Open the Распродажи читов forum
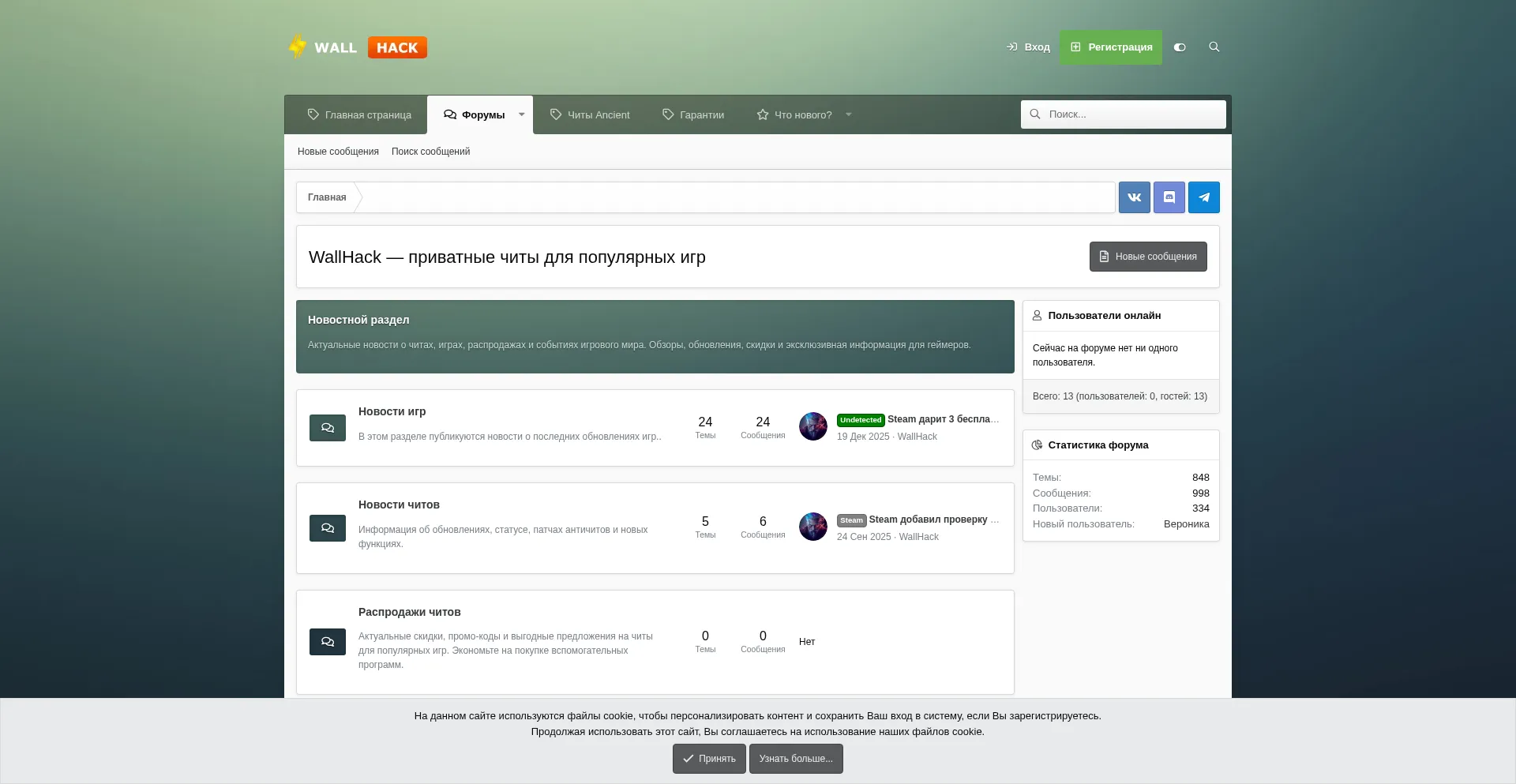 coord(409,612)
